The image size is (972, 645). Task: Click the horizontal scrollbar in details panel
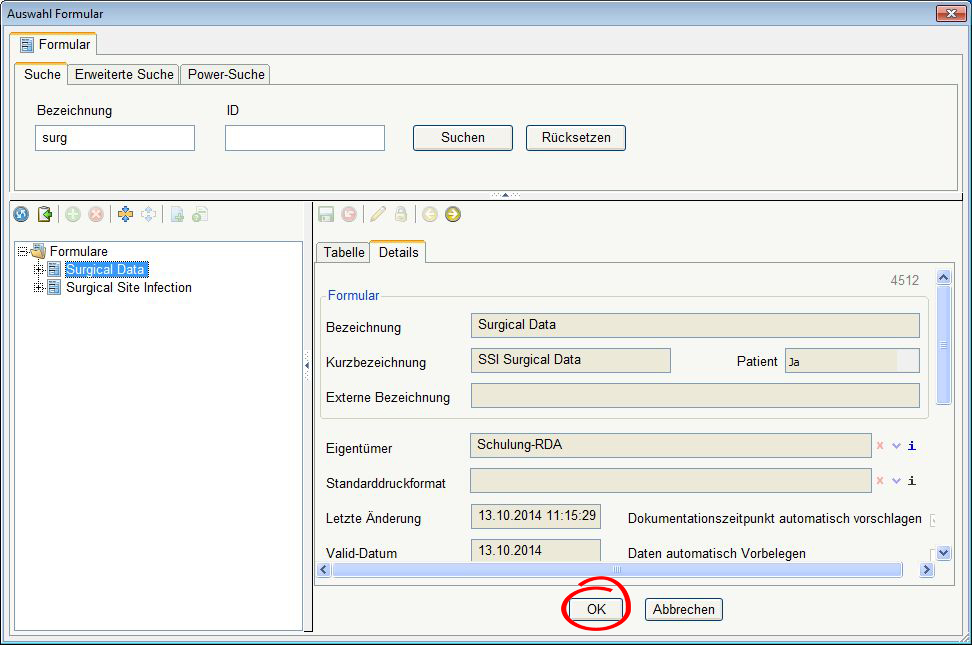pyautogui.click(x=616, y=569)
